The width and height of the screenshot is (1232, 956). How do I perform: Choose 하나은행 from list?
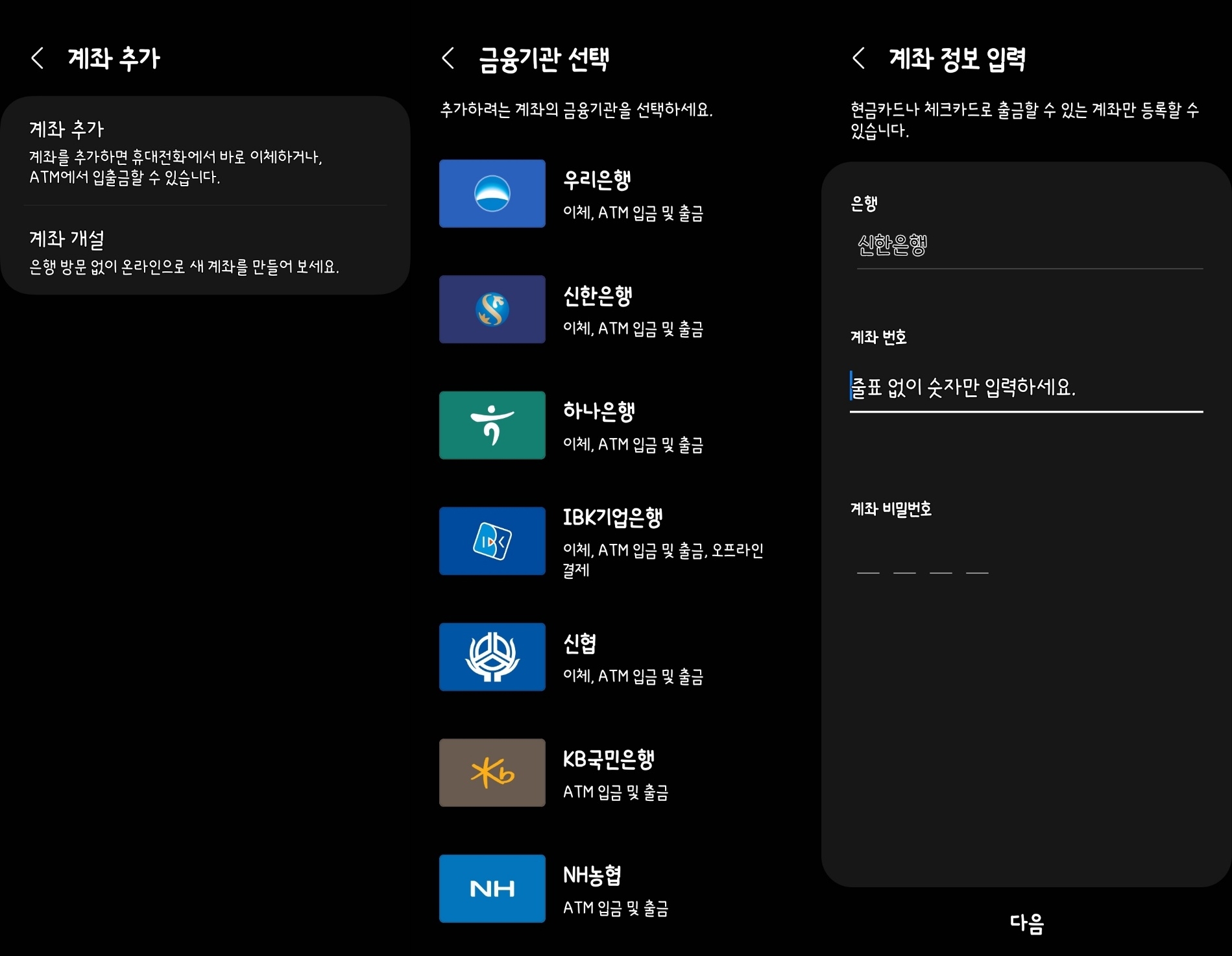598,411
